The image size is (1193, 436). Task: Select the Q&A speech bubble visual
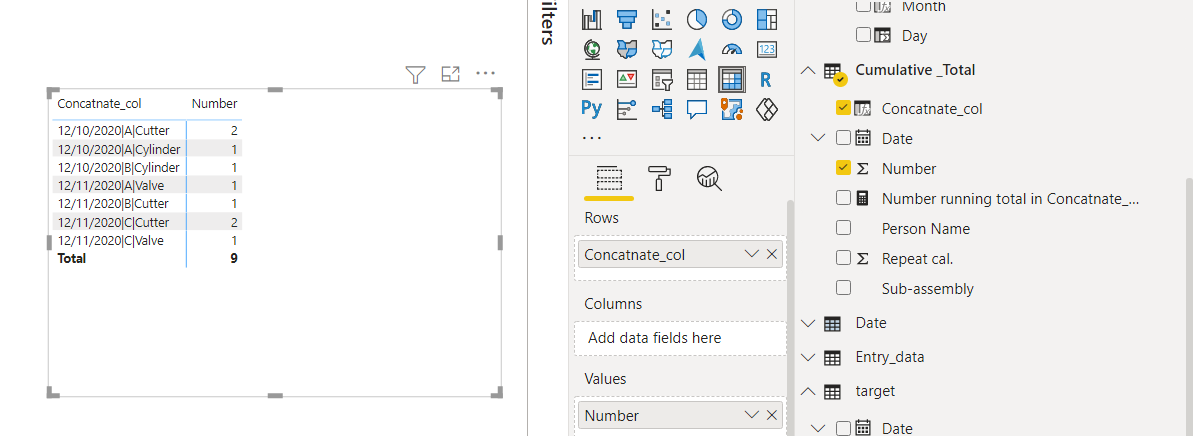[x=697, y=109]
